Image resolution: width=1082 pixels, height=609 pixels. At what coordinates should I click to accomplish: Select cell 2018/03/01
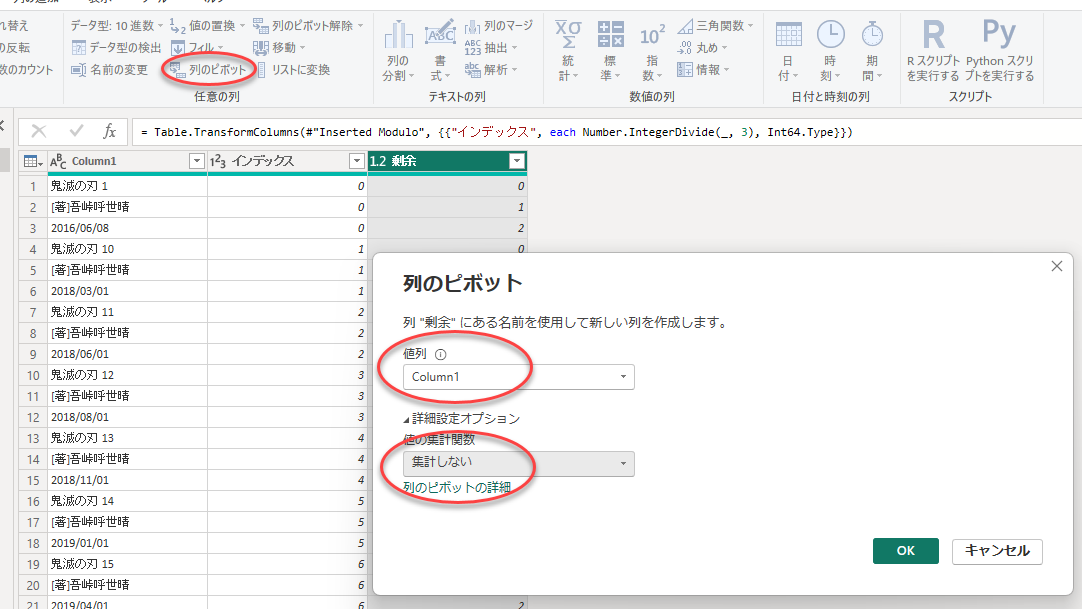pos(127,291)
